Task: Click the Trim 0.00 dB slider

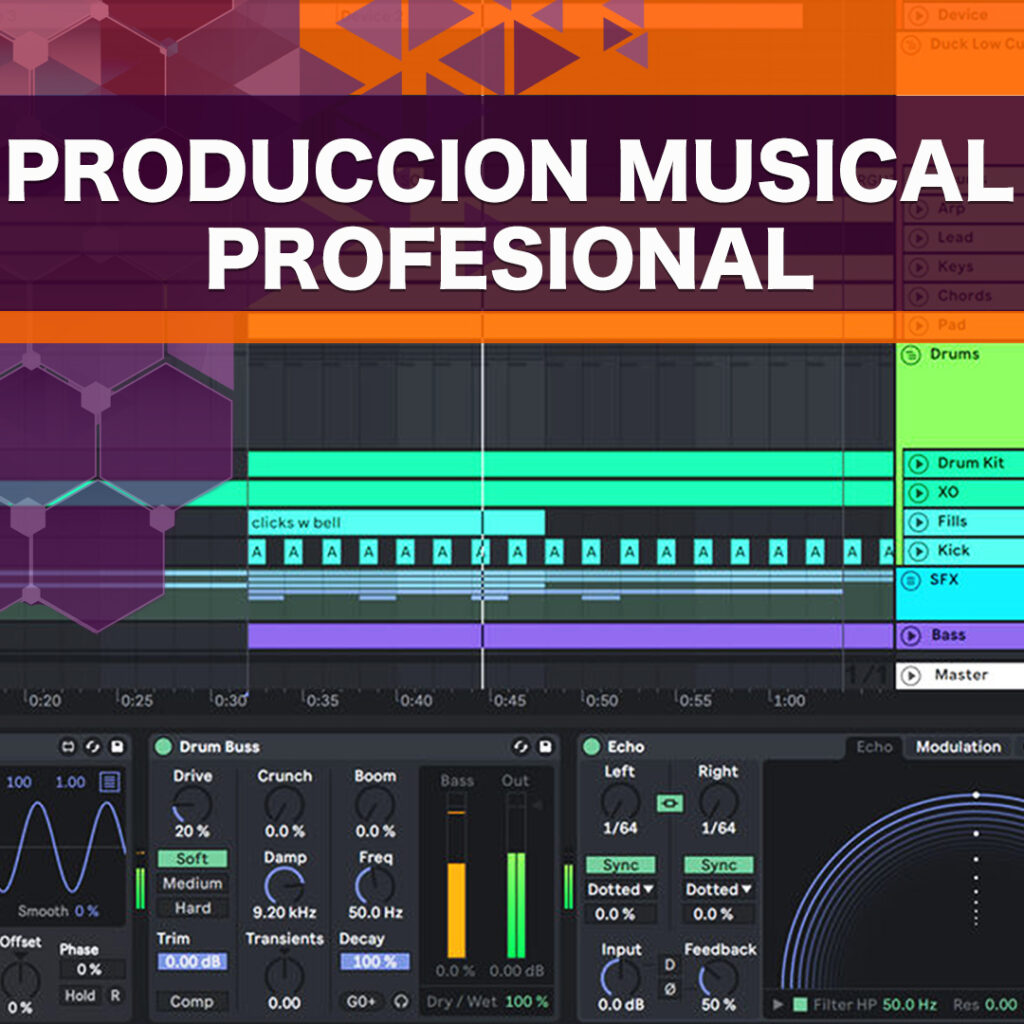Action: [192, 962]
